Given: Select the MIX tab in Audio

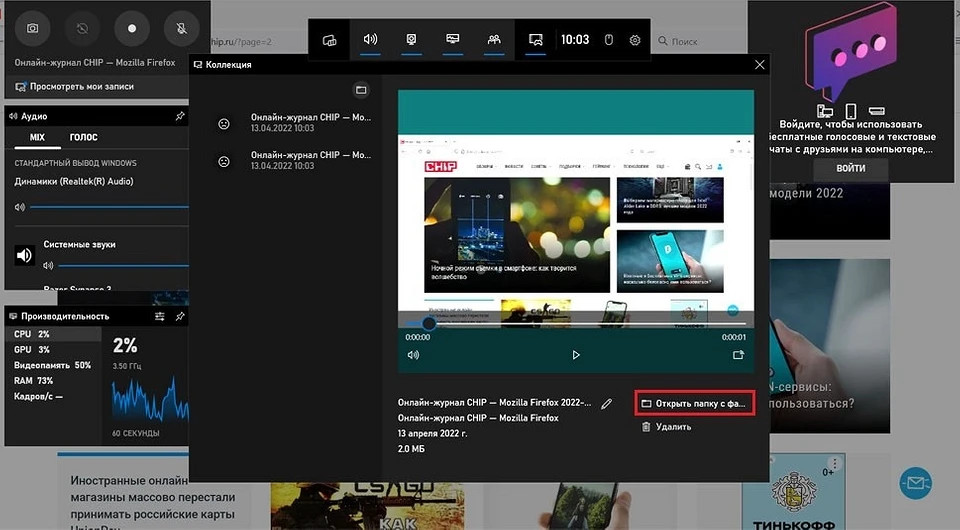Looking at the screenshot, I should 37,137.
